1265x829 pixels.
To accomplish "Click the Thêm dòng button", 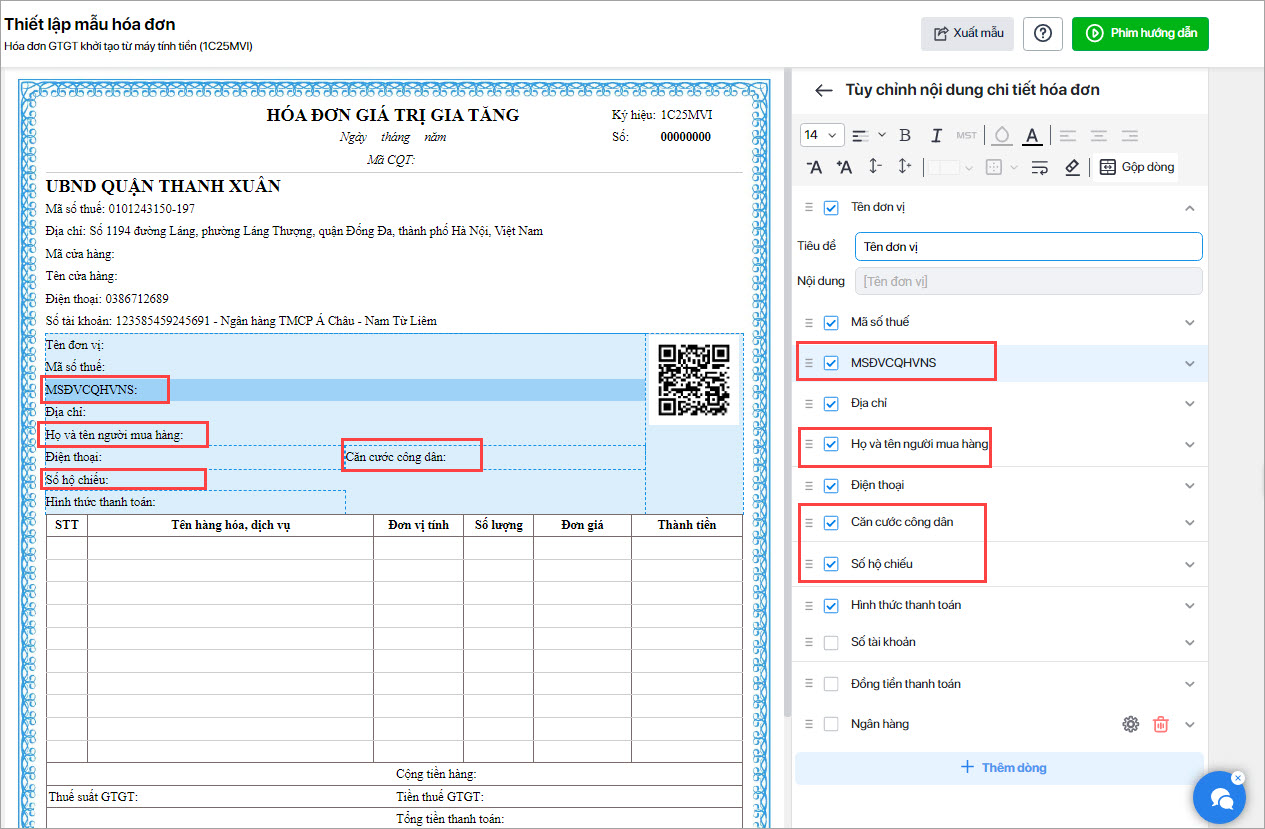I will click(999, 768).
